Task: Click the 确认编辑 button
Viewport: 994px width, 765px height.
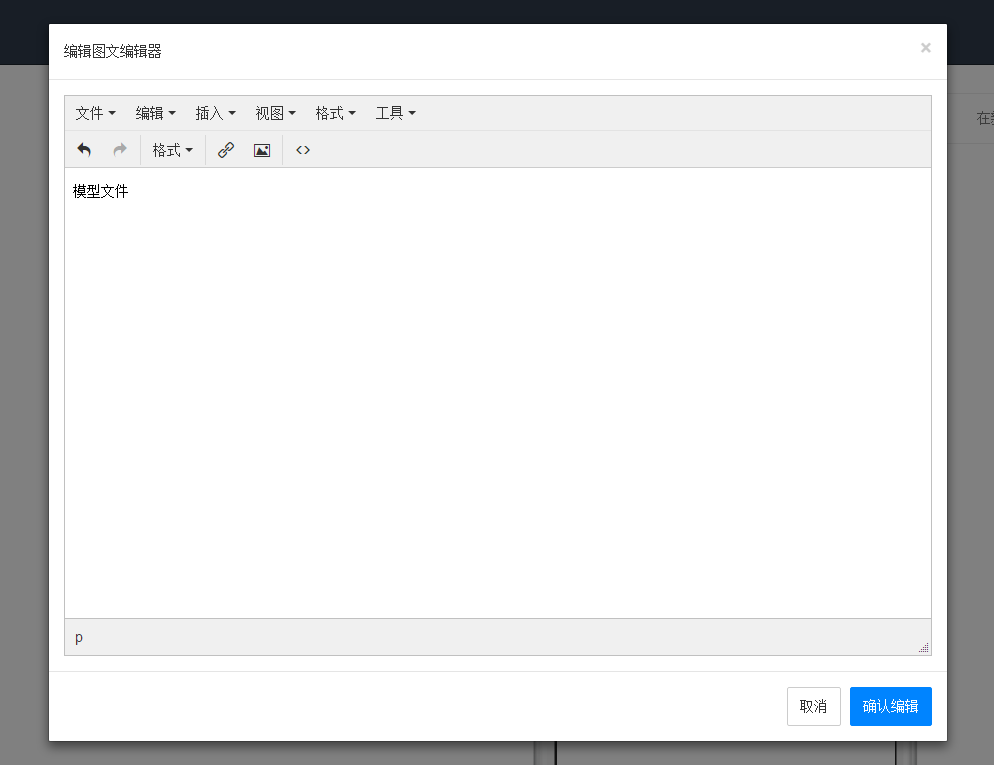Action: [891, 706]
